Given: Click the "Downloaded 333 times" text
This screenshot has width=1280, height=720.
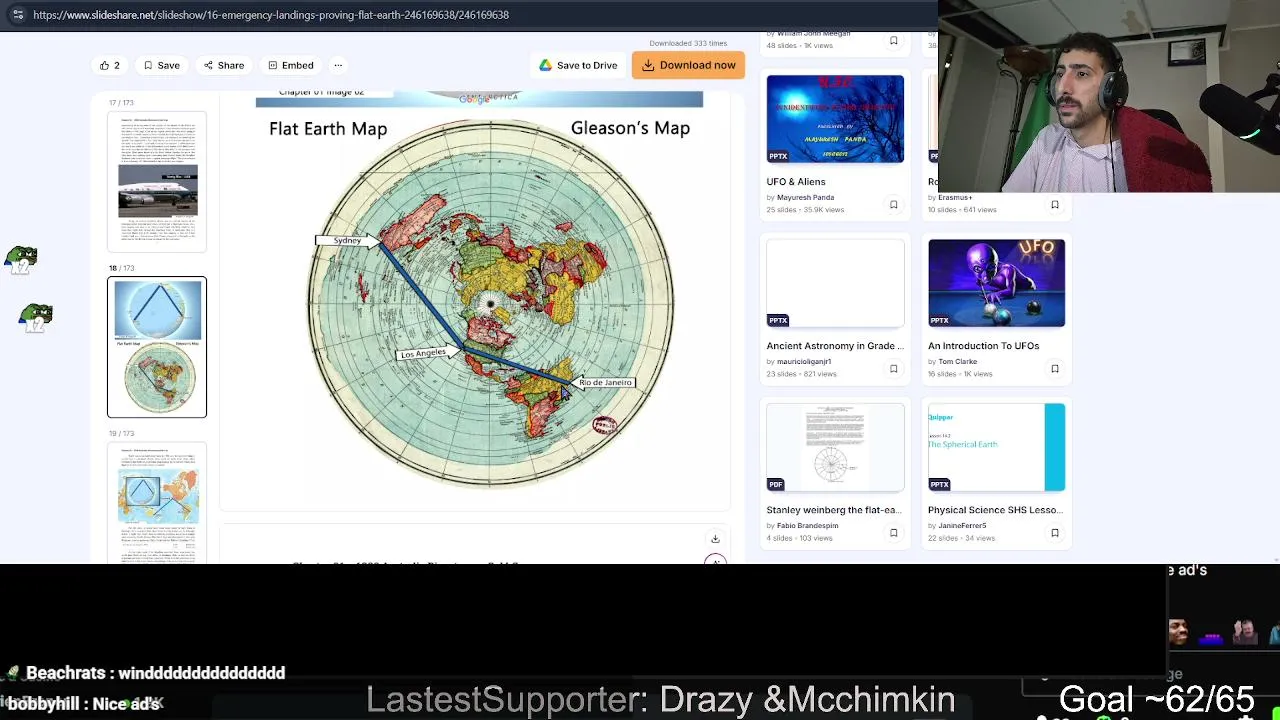Looking at the screenshot, I should (688, 43).
